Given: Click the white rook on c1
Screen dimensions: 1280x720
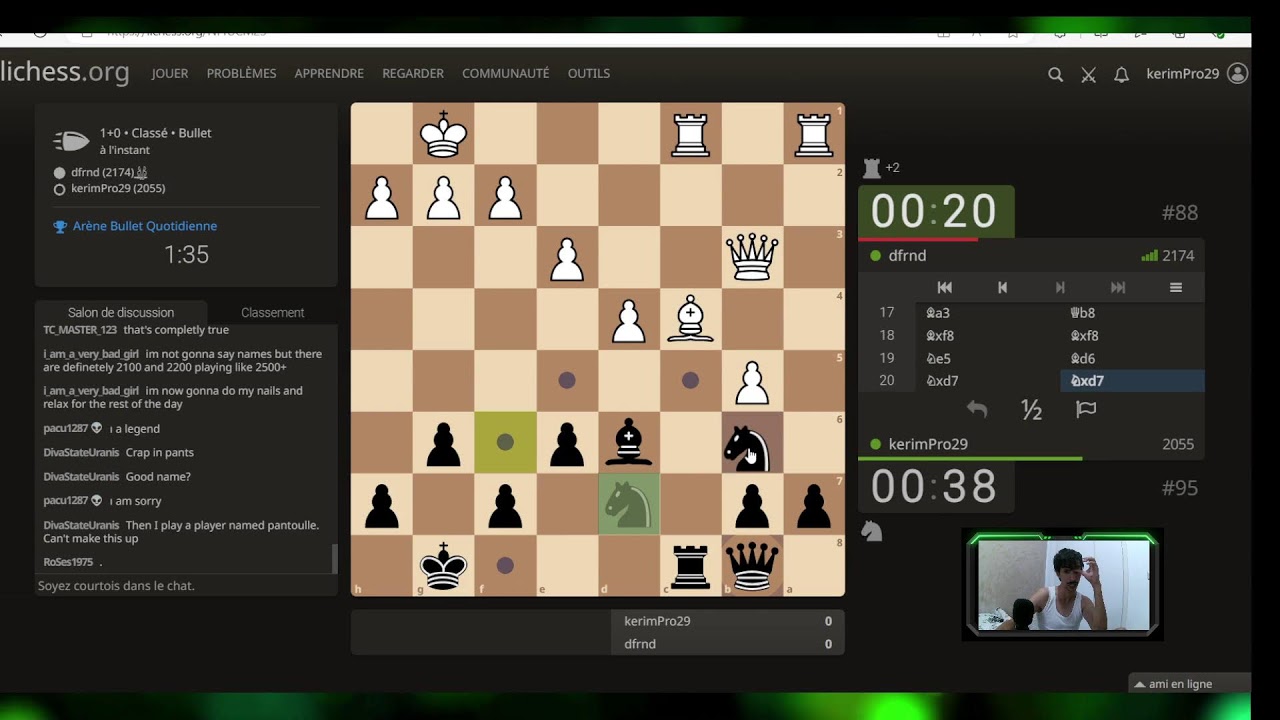Looking at the screenshot, I should (x=690, y=133).
